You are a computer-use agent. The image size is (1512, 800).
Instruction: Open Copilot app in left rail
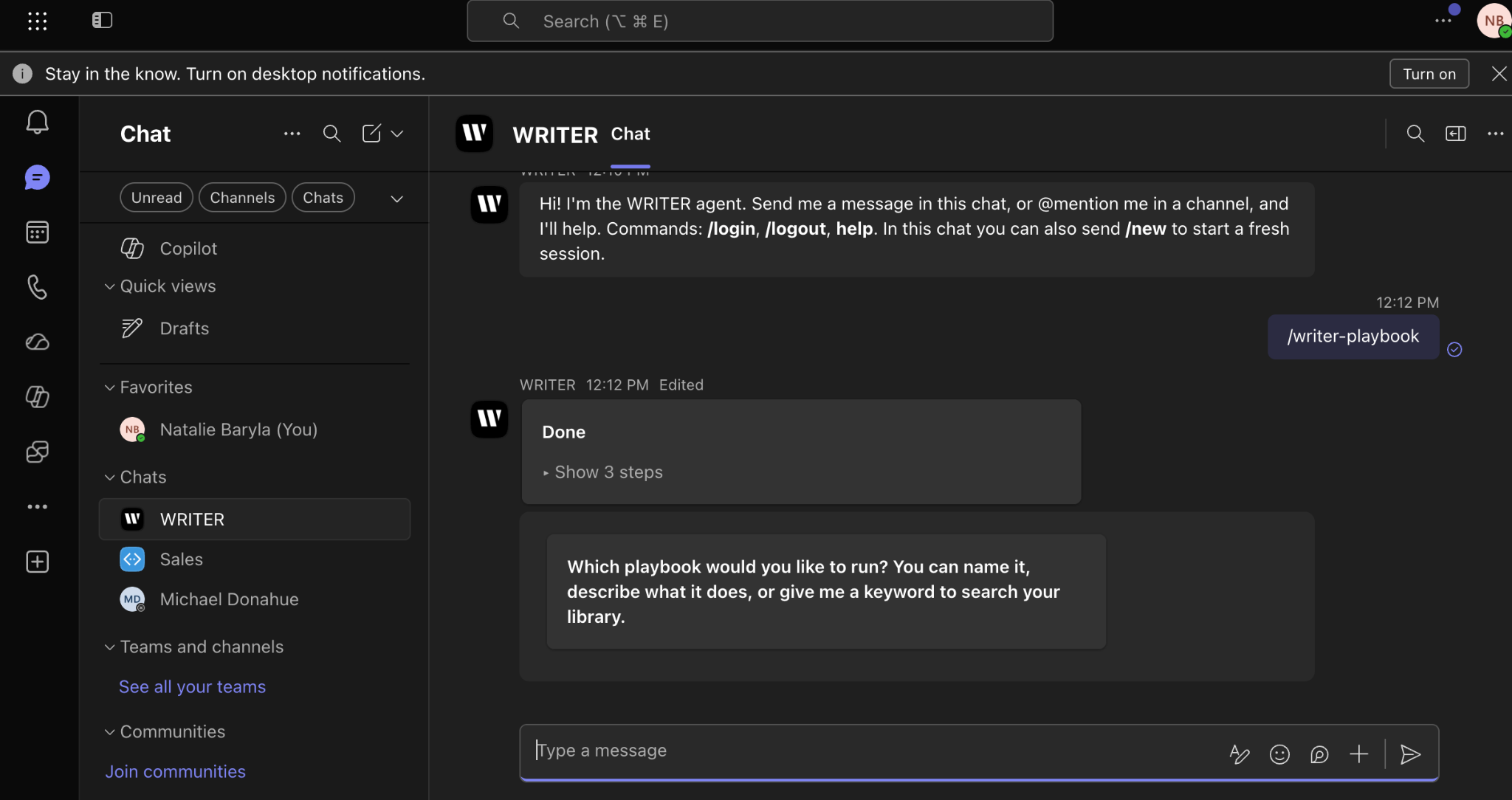(x=37, y=397)
